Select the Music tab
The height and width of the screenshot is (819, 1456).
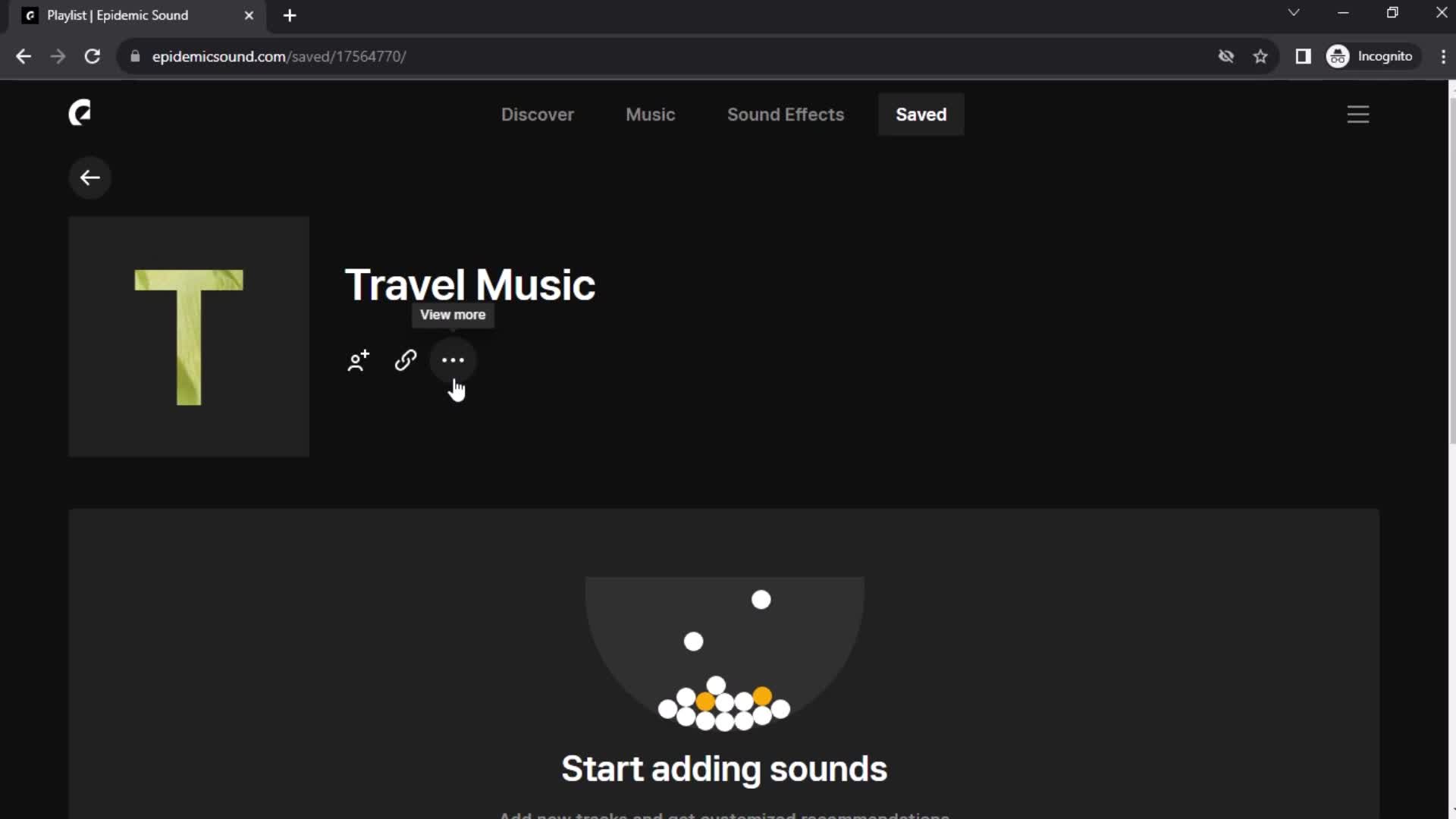tap(650, 114)
